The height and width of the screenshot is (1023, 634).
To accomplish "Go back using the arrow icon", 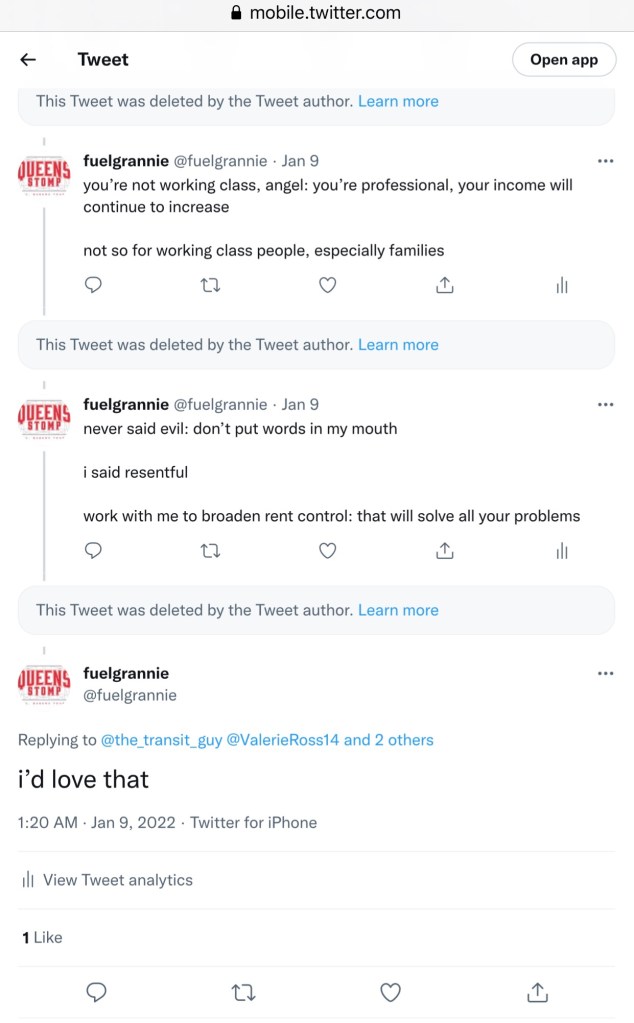I will point(28,60).
